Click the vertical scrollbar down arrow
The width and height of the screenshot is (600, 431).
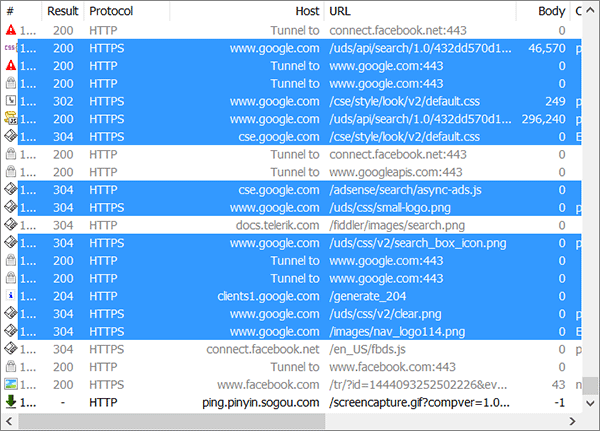pos(590,403)
